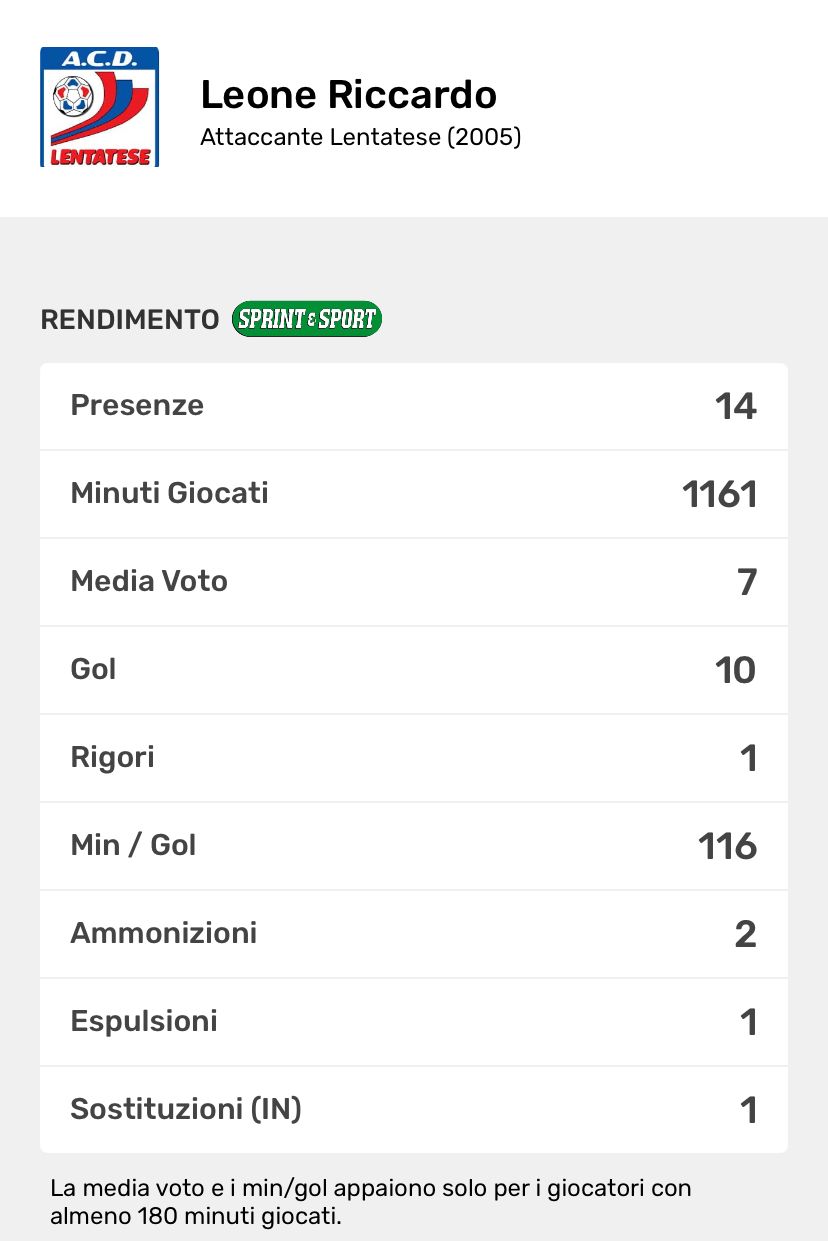
Task: Select the Rigori row
Action: tap(414, 758)
